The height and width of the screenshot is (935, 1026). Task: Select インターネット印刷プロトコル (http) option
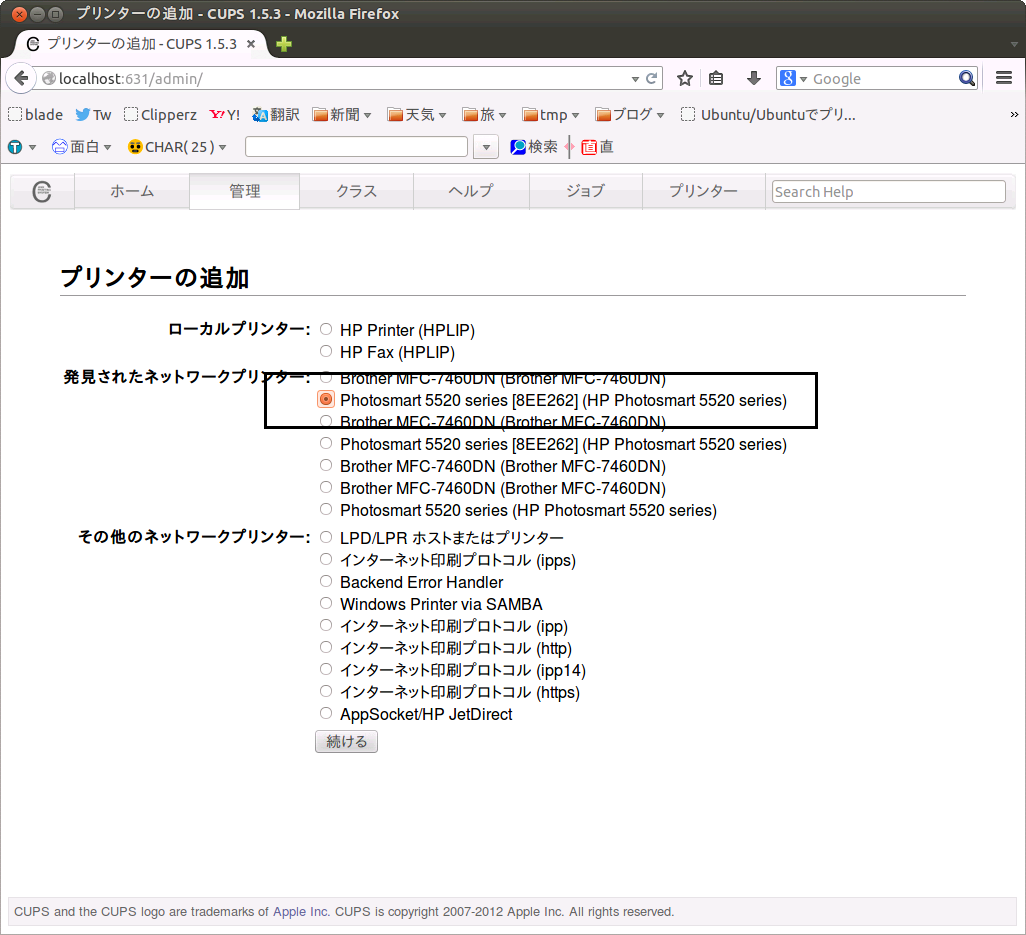click(326, 647)
